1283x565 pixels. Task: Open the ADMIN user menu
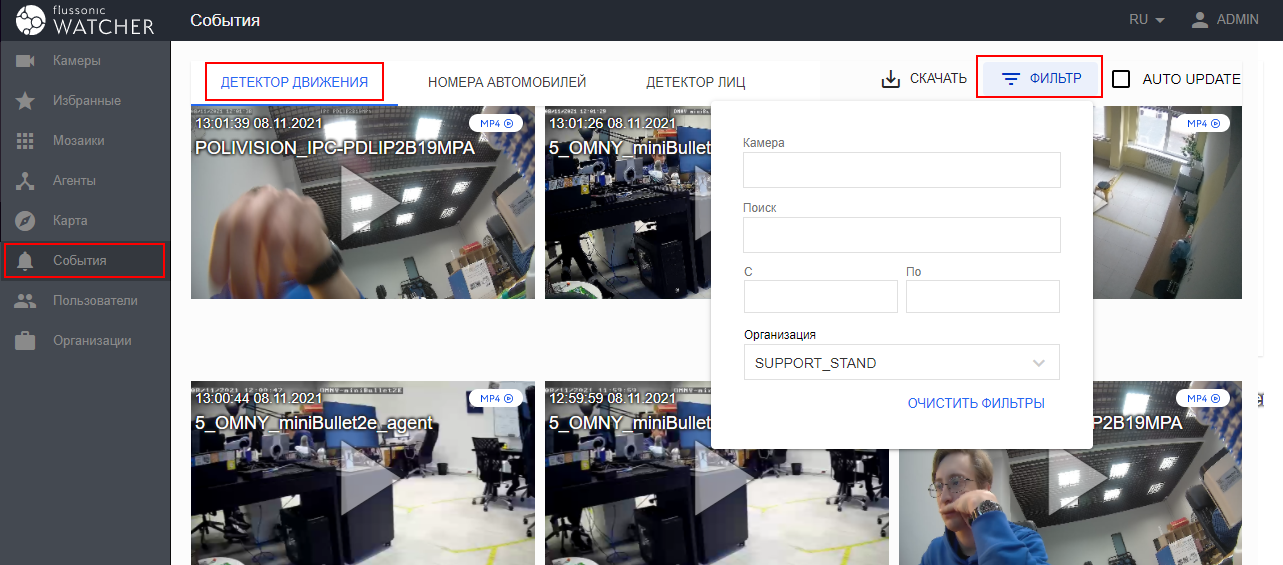click(x=1225, y=20)
